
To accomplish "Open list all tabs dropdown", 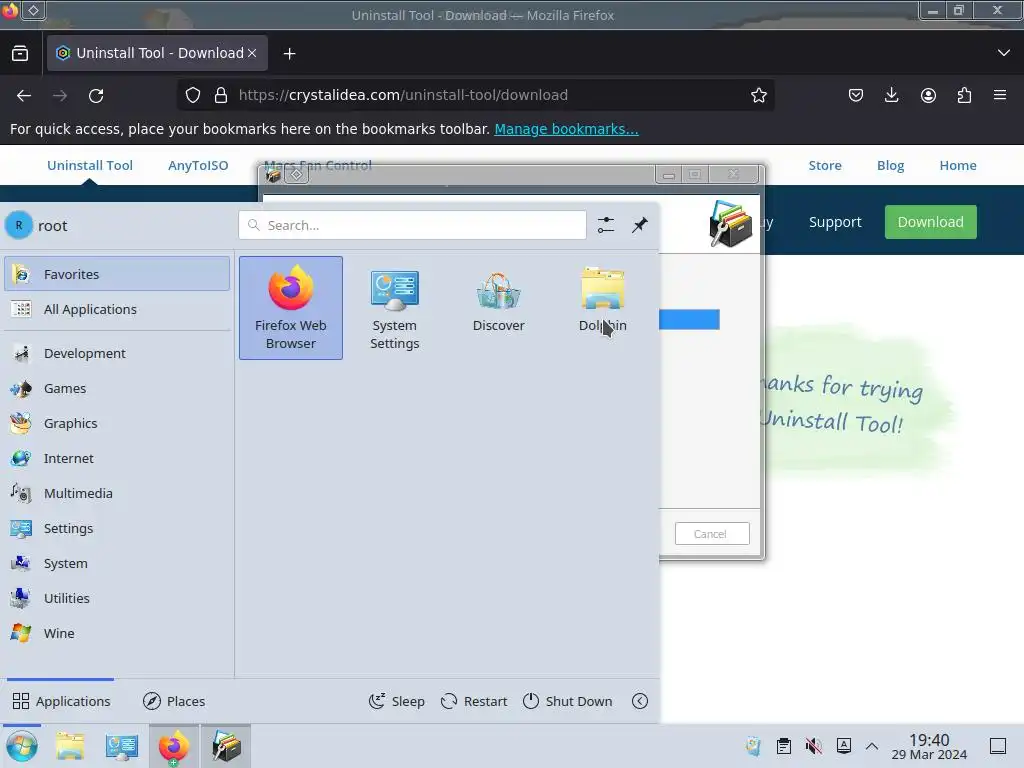I will [x=1004, y=53].
